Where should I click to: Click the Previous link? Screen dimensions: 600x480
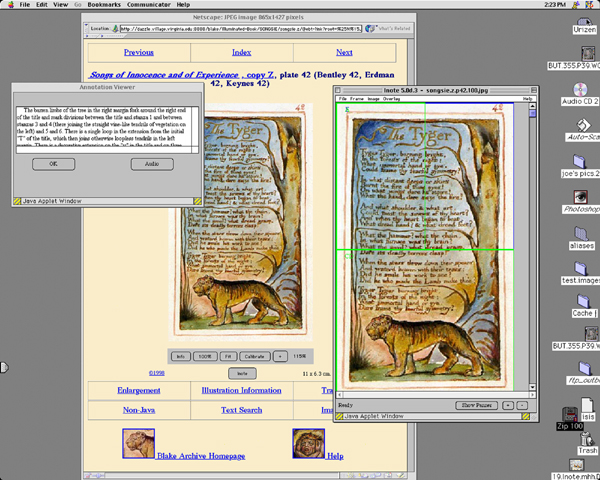139,52
